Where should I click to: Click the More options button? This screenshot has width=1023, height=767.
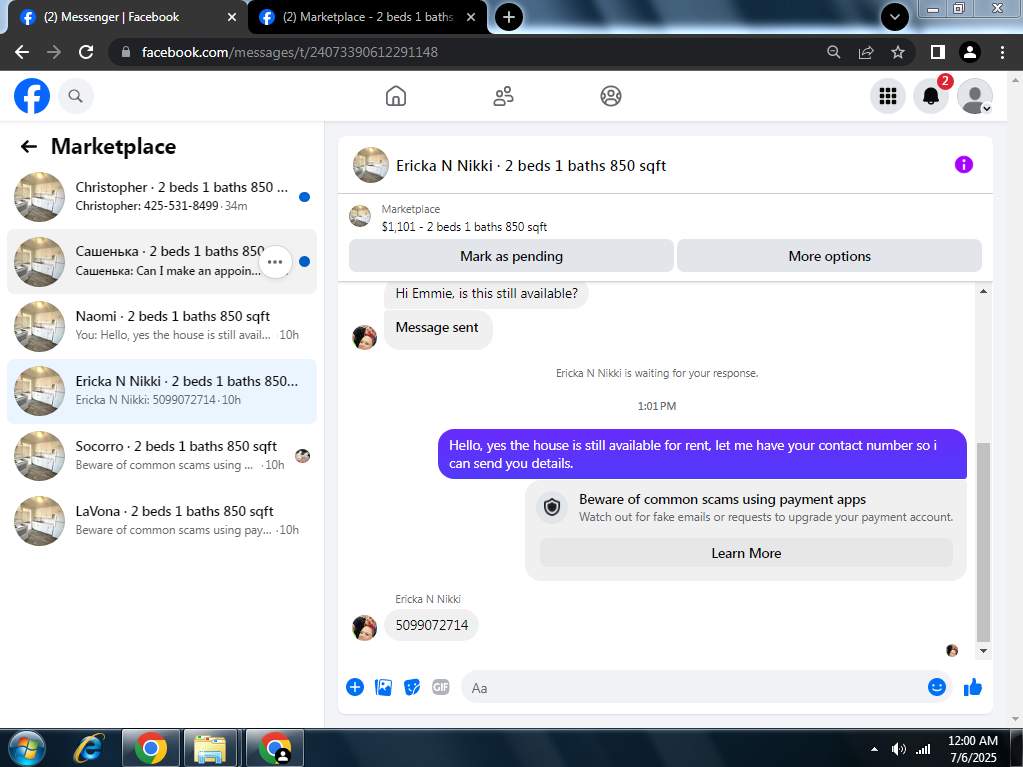point(829,256)
